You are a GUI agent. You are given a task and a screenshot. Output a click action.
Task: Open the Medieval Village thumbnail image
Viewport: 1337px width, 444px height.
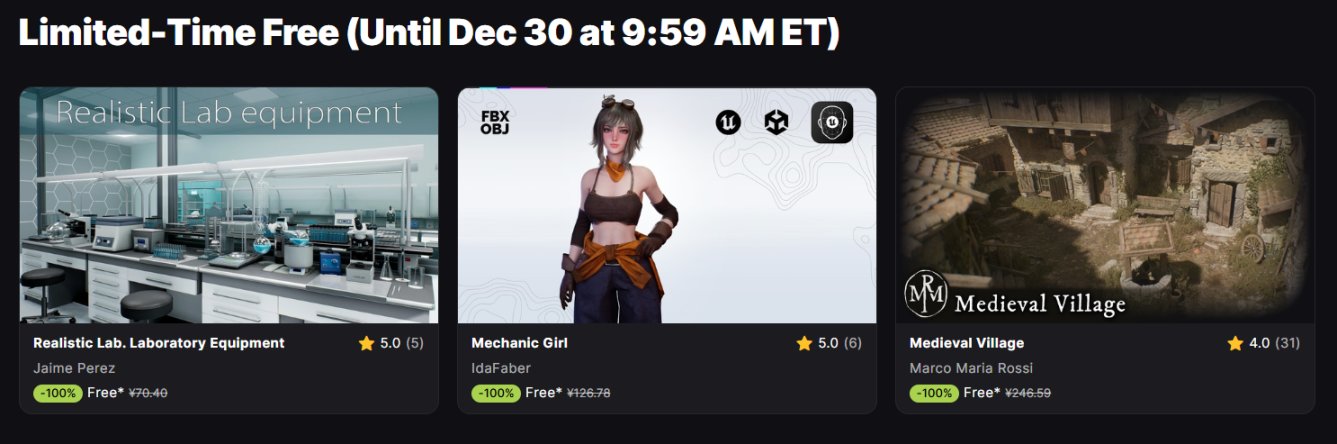1105,205
